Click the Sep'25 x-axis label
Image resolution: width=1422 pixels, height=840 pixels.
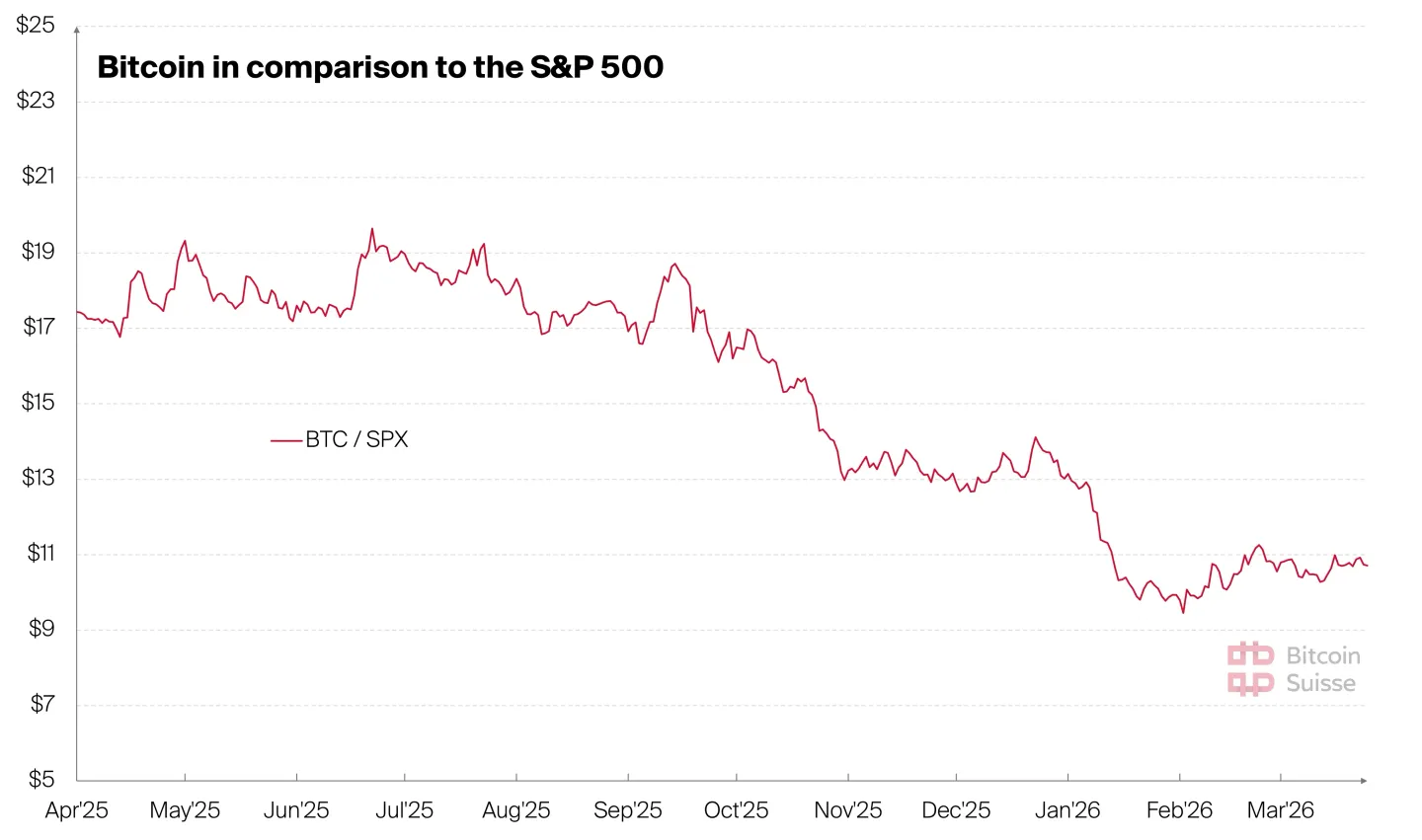(x=627, y=810)
